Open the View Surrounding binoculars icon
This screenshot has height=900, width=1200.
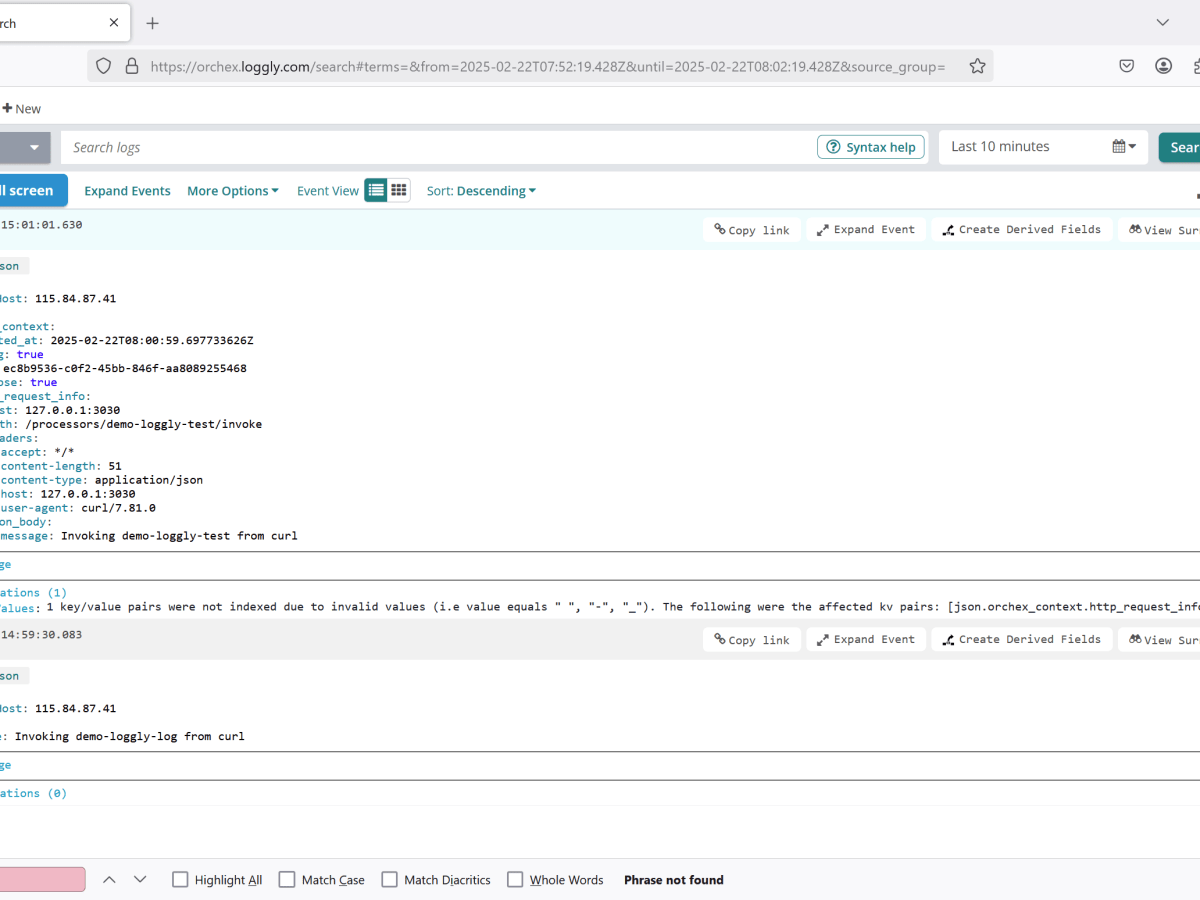1136,229
